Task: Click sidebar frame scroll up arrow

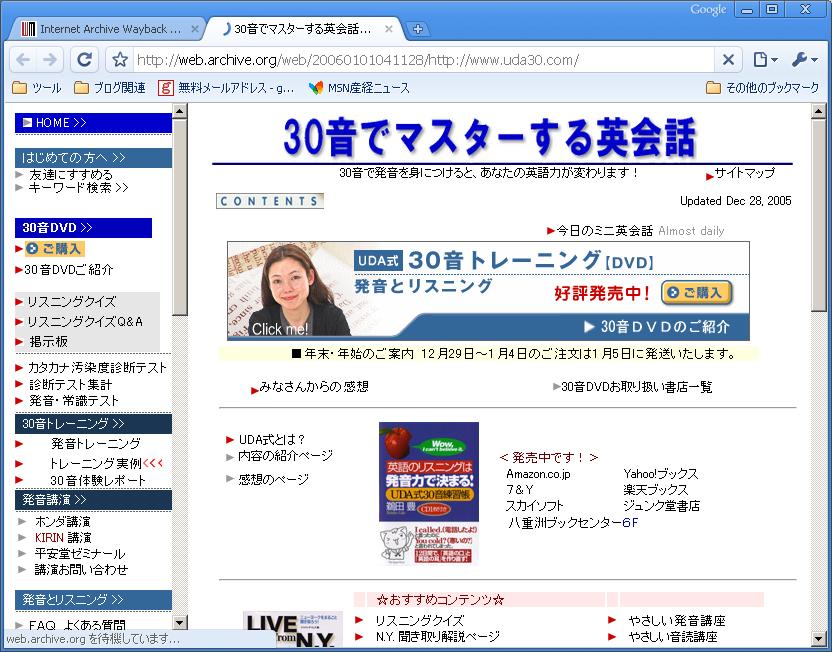Action: tap(180, 111)
